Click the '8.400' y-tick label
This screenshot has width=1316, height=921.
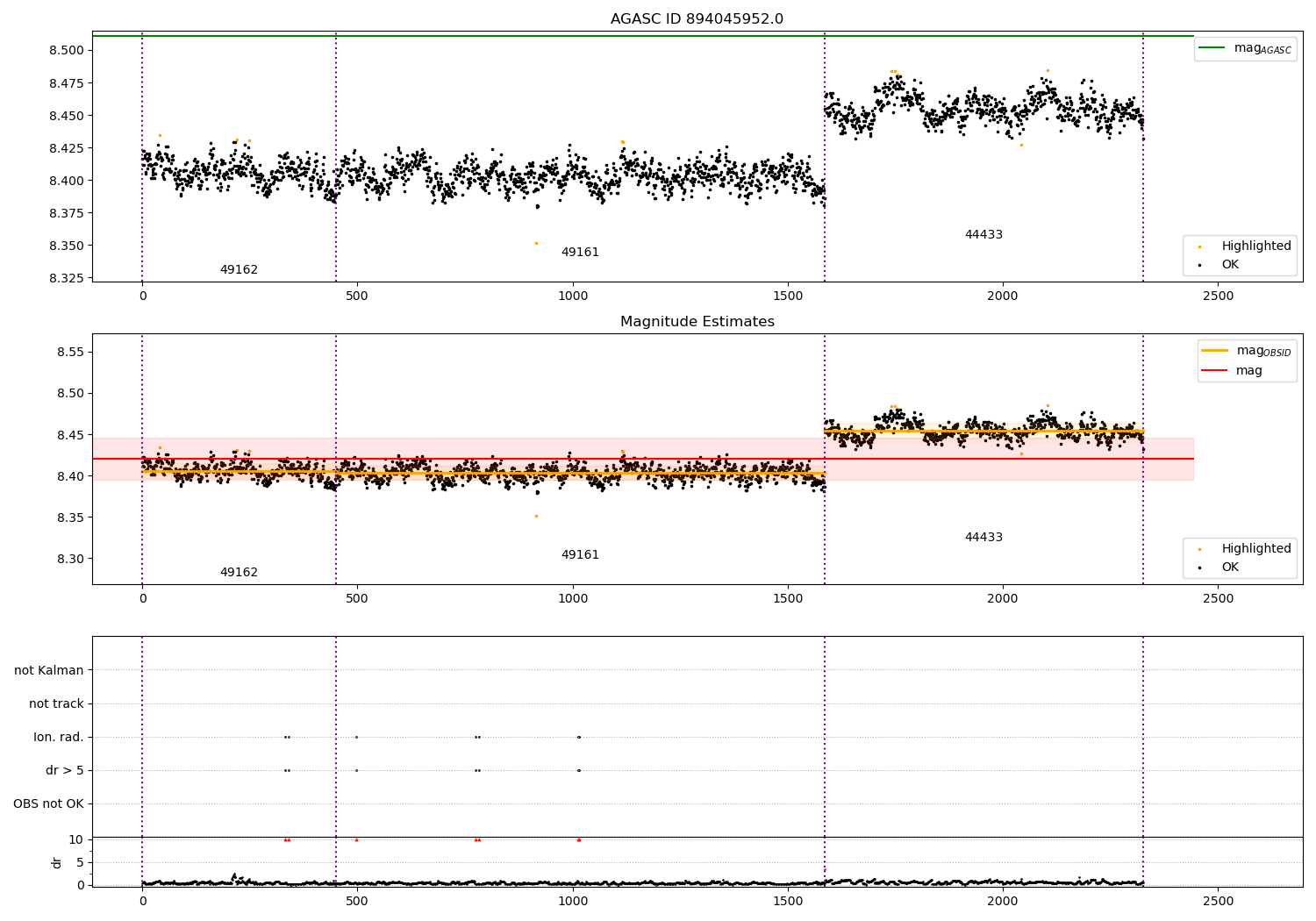67,181
